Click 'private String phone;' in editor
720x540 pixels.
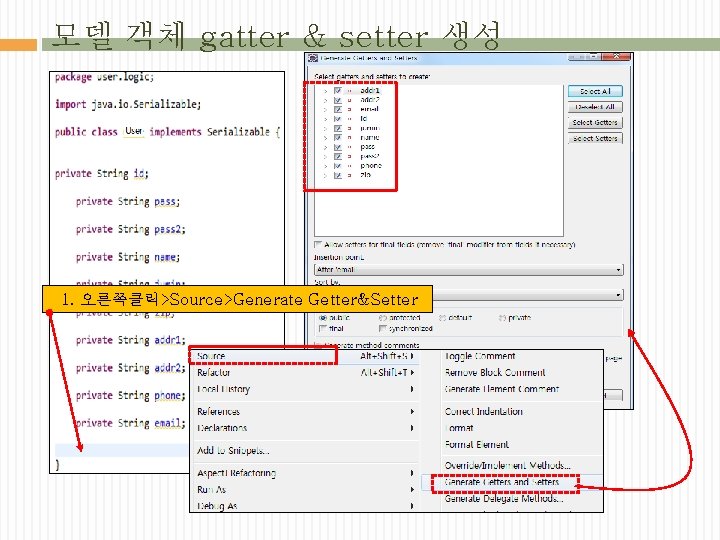point(131,395)
